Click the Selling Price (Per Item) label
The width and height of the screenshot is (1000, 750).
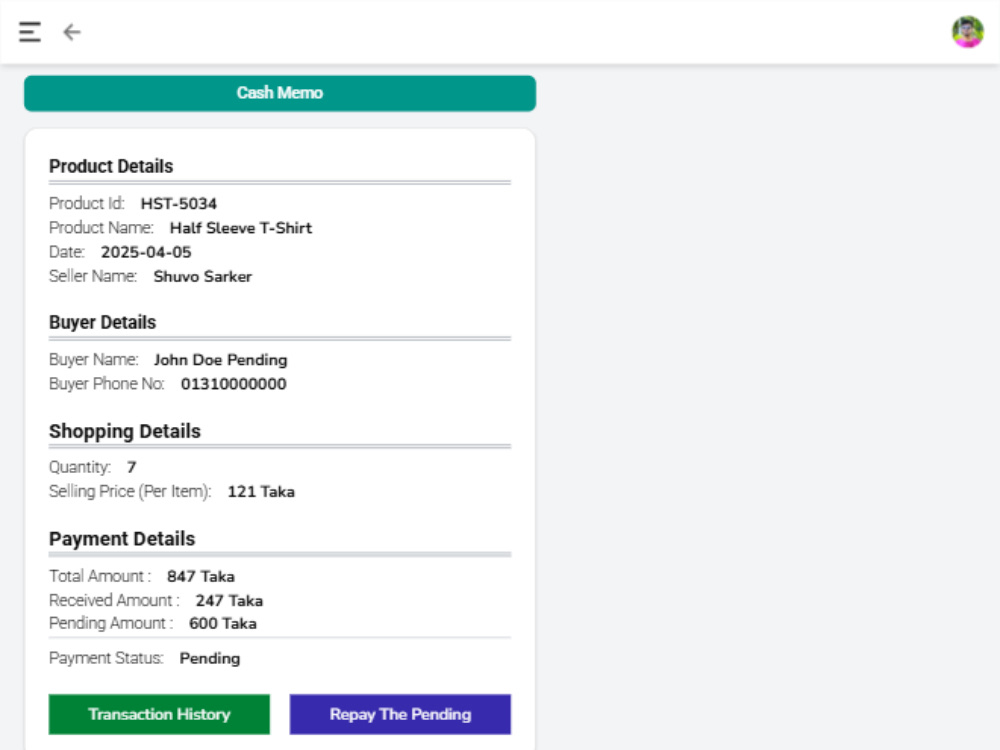pyautogui.click(x=130, y=492)
